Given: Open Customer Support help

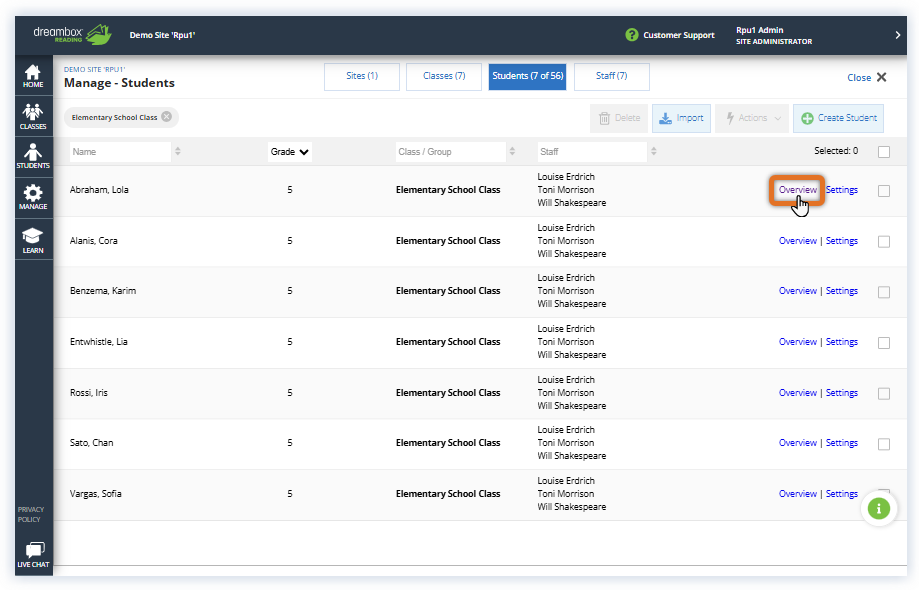Looking at the screenshot, I should pos(670,34).
